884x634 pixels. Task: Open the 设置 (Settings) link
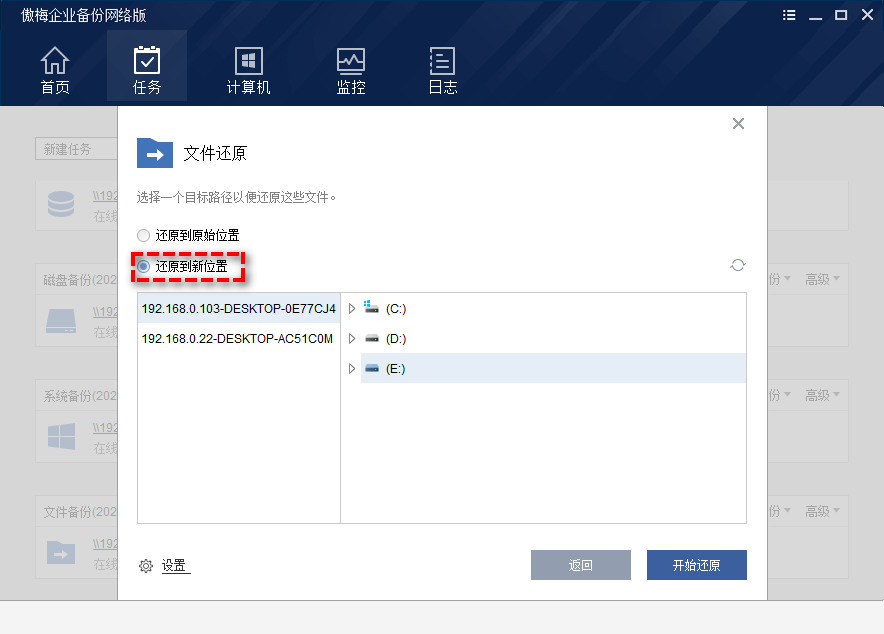pyautogui.click(x=174, y=565)
